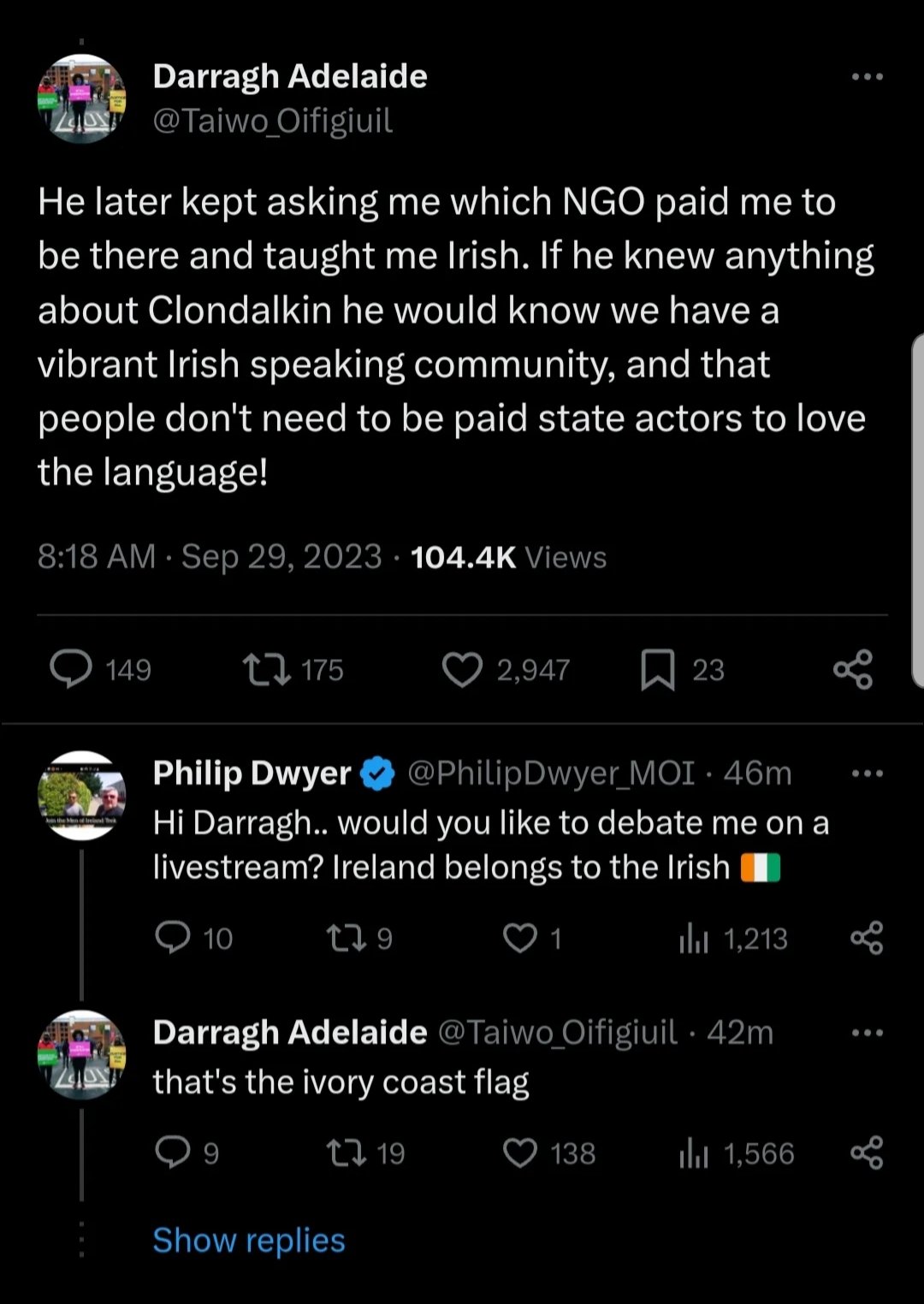
Task: Open more options on Philip Dwyer's reply
Action: point(867,774)
